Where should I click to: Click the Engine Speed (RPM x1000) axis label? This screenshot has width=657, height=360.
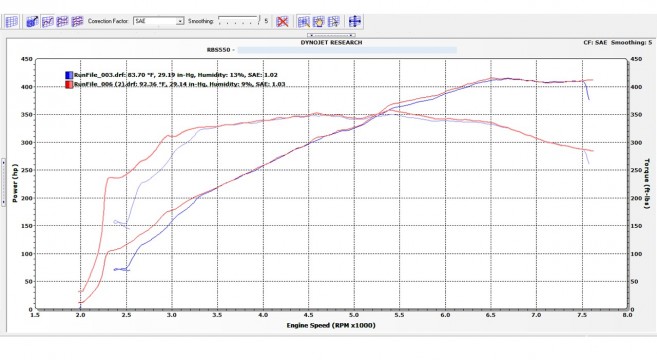pos(331,325)
